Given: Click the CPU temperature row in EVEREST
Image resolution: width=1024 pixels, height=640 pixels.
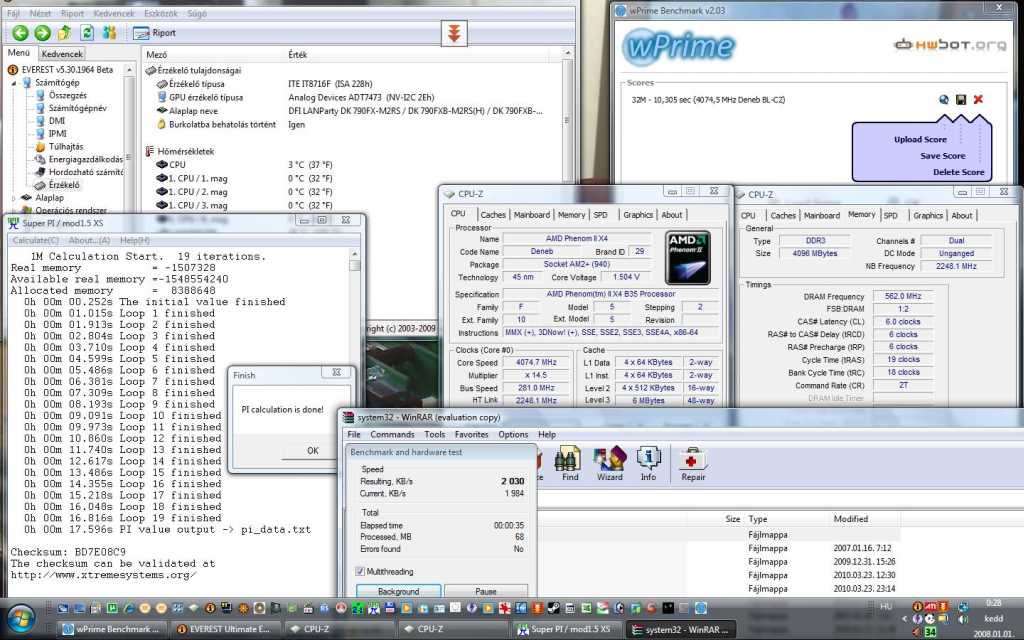Looking at the screenshot, I should click(353, 165).
